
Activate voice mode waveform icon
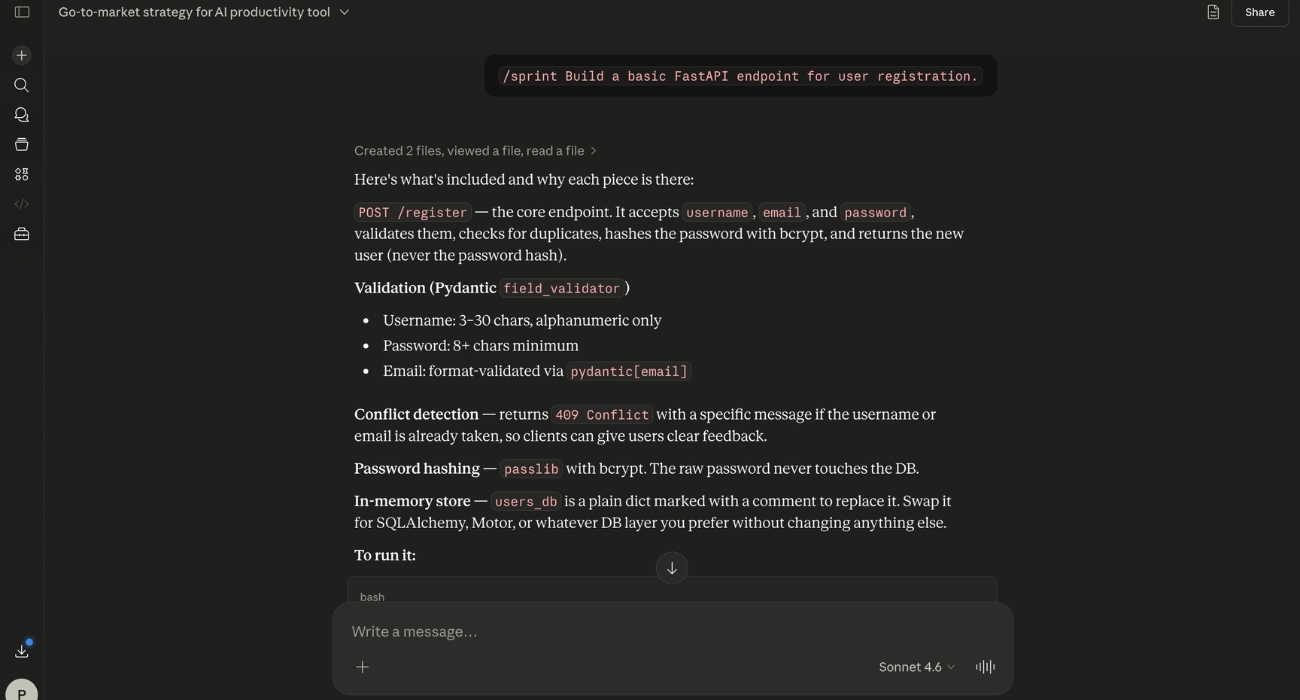(985, 667)
